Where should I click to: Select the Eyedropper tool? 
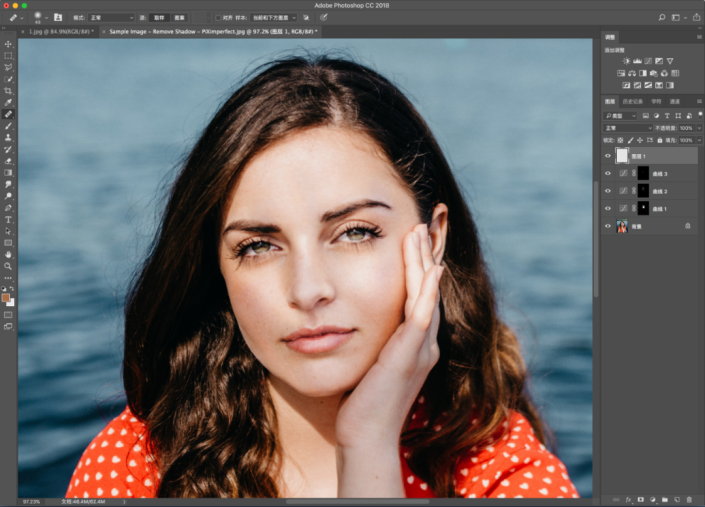pos(8,102)
